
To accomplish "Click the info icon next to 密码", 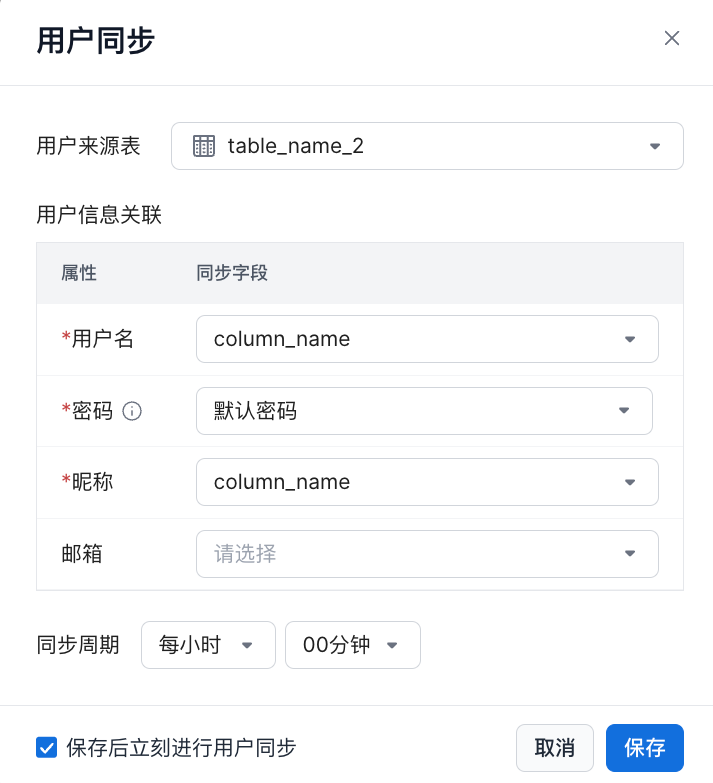I will pos(132,411).
